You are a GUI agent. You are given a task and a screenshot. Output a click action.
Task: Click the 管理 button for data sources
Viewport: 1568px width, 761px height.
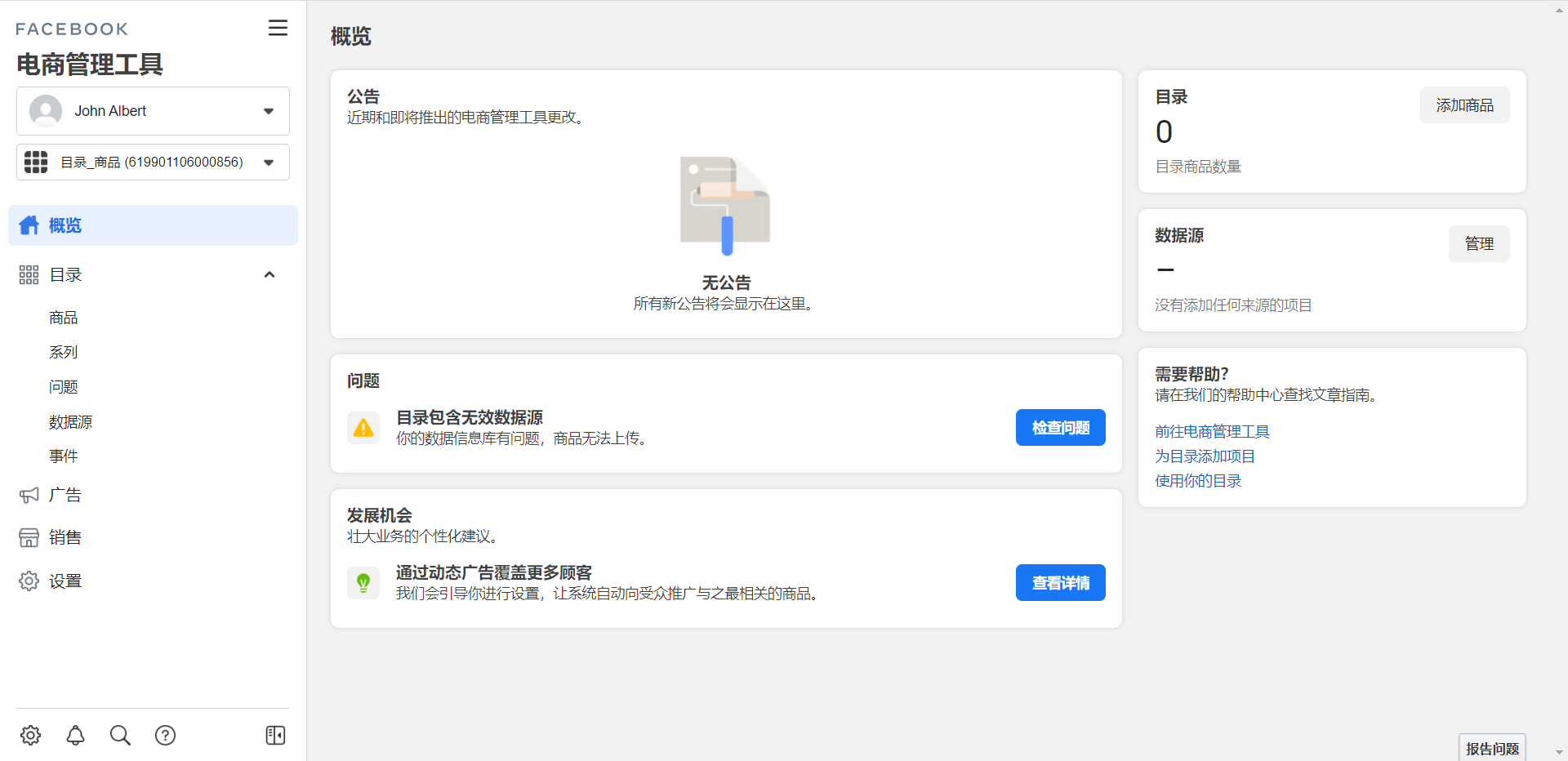[x=1478, y=244]
